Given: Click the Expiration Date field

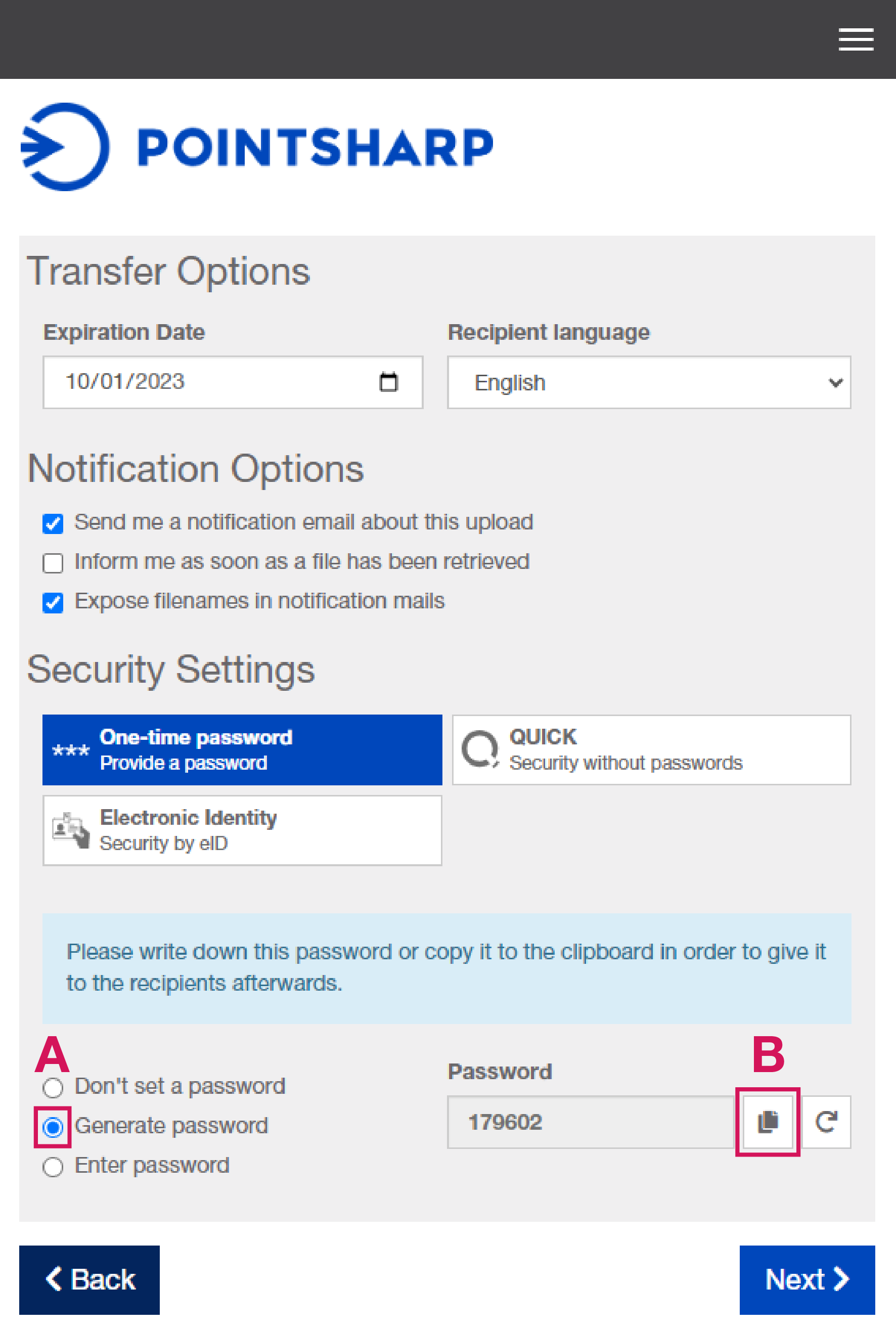Looking at the screenshot, I should point(233,382).
